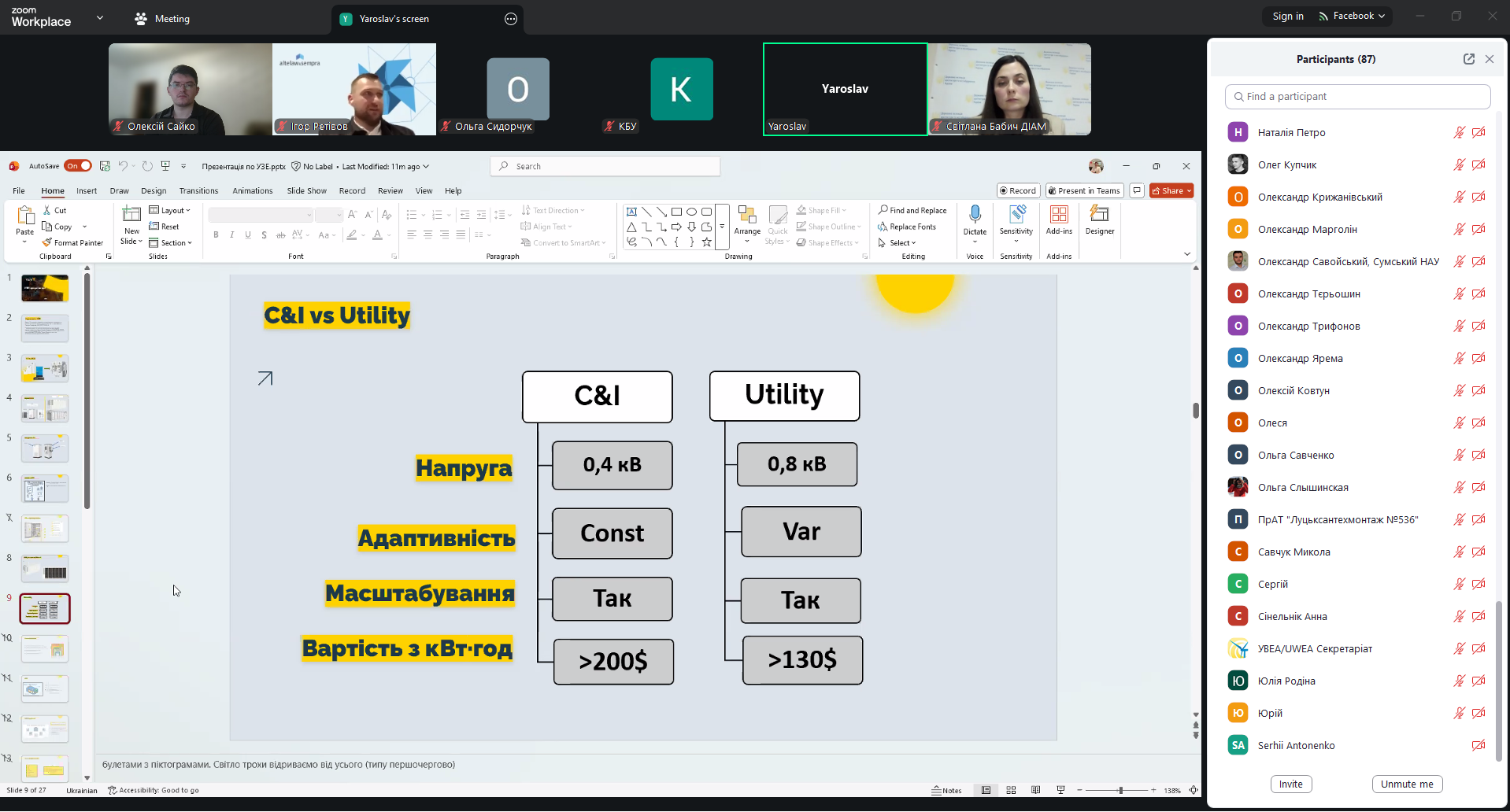Toggle Normal view button in status bar
This screenshot has width=1510, height=812.
[x=986, y=790]
